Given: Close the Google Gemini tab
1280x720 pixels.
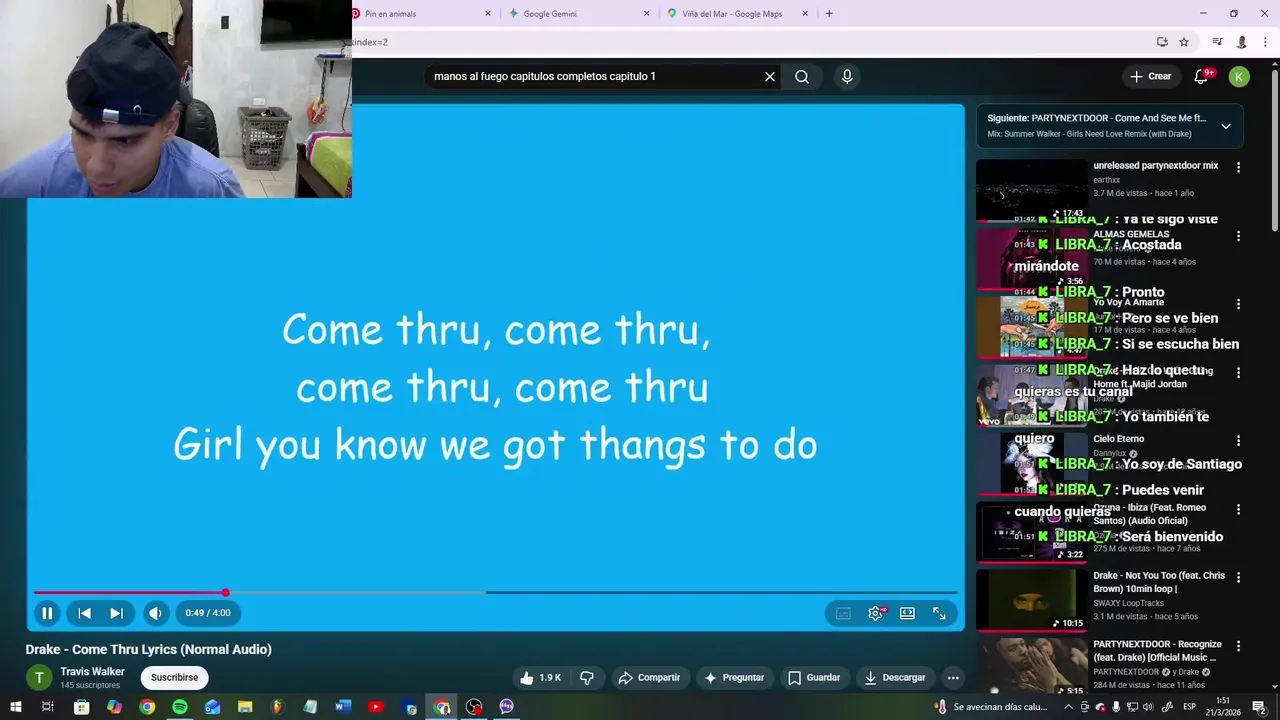Looking at the screenshot, I should tap(646, 14).
